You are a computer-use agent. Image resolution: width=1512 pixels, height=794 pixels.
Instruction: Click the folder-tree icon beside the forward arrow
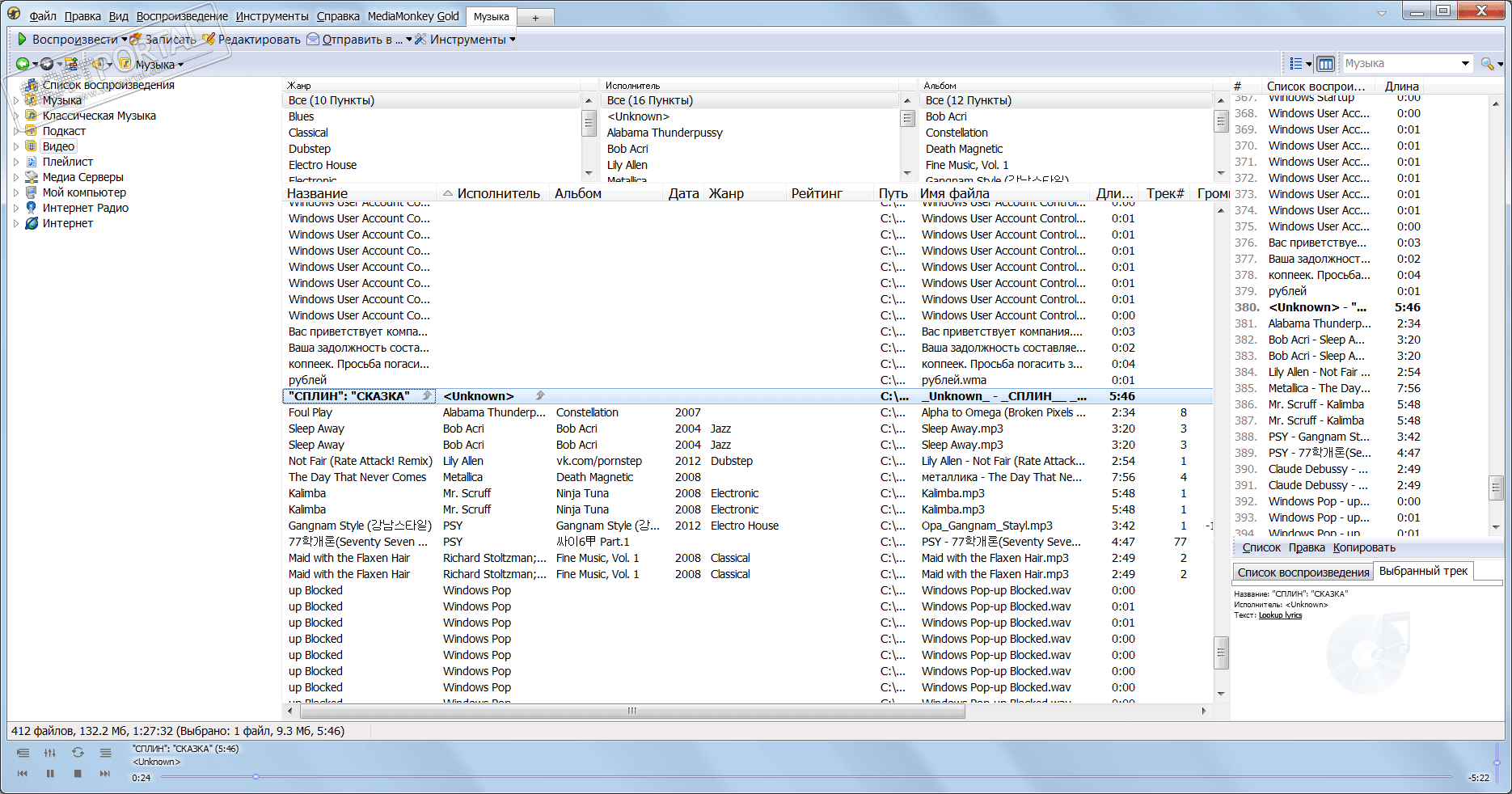tap(71, 64)
